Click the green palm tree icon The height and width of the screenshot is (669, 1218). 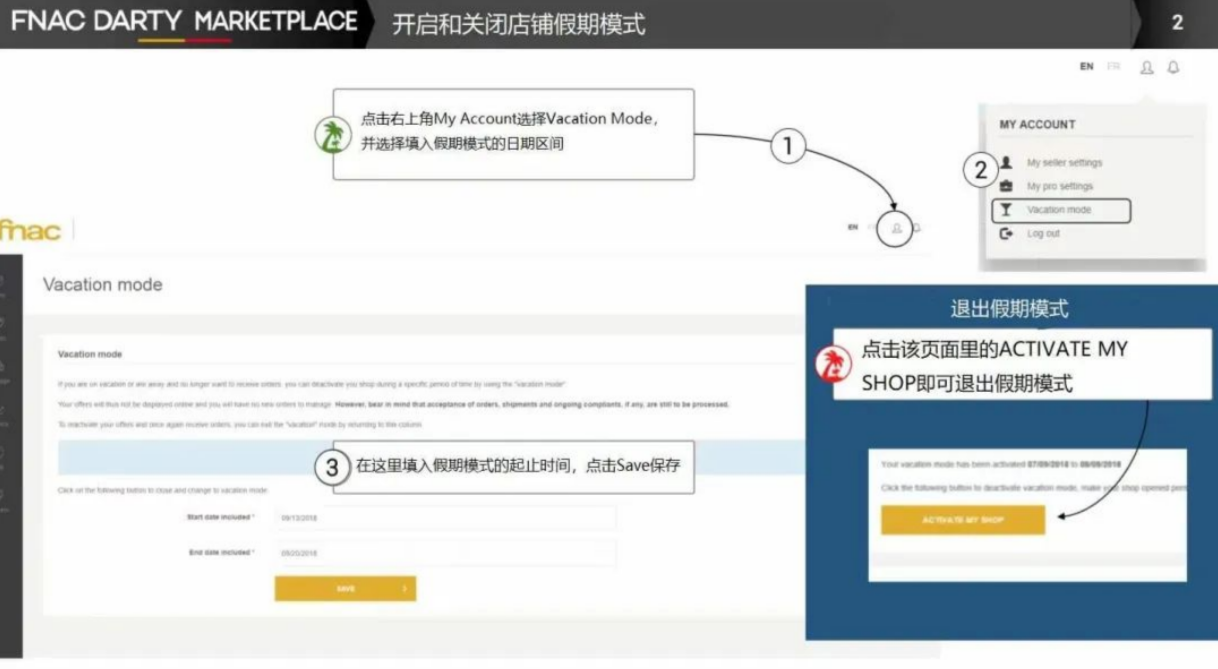click(332, 135)
